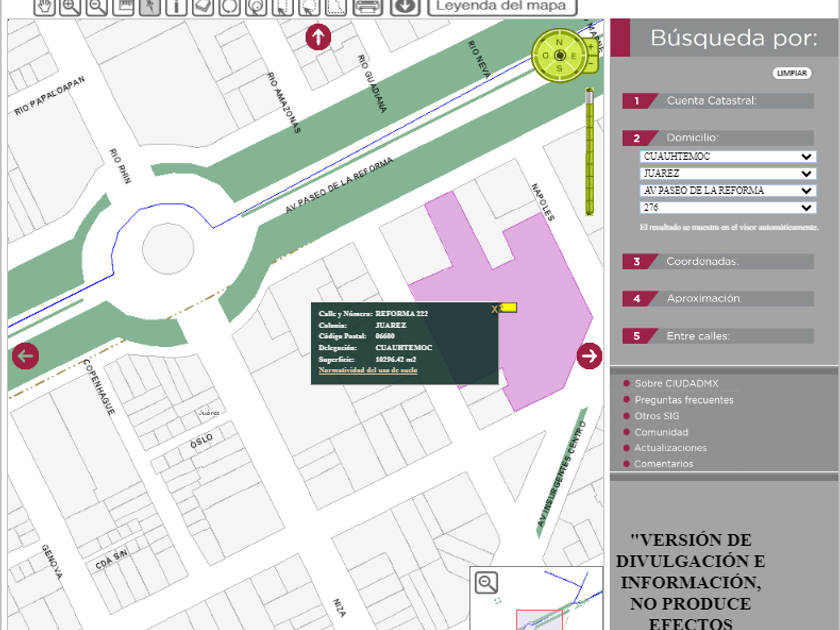Open Preguntas frecuentes link
This screenshot has height=630, width=840.
pyautogui.click(x=684, y=400)
